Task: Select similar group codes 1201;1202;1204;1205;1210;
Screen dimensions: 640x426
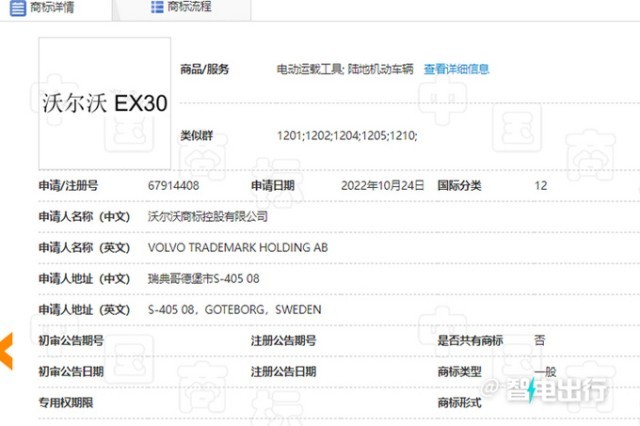Action: coord(347,135)
